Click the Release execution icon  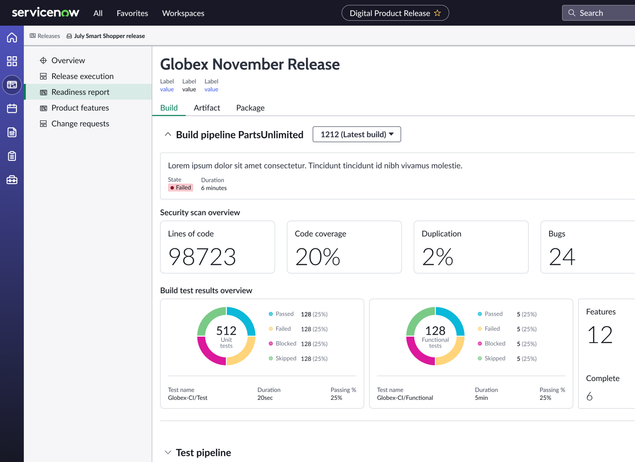click(x=43, y=76)
